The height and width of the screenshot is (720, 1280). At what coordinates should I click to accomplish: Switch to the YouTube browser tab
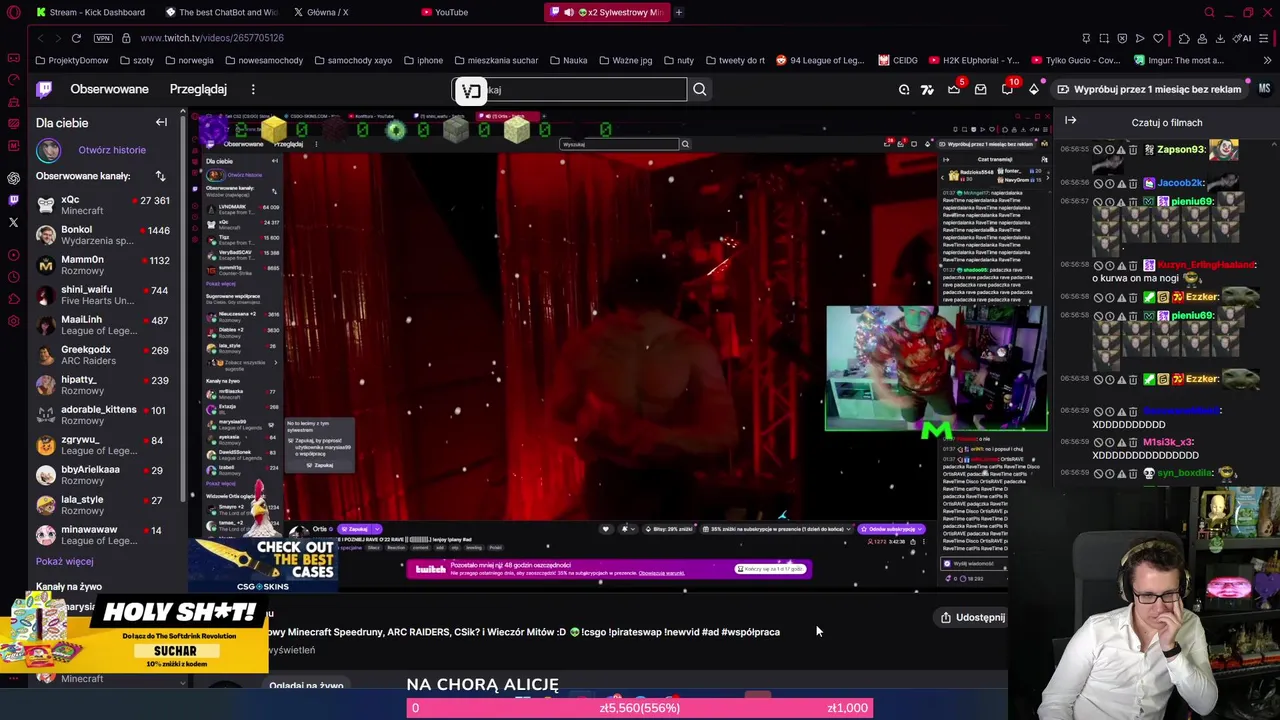[x=445, y=12]
